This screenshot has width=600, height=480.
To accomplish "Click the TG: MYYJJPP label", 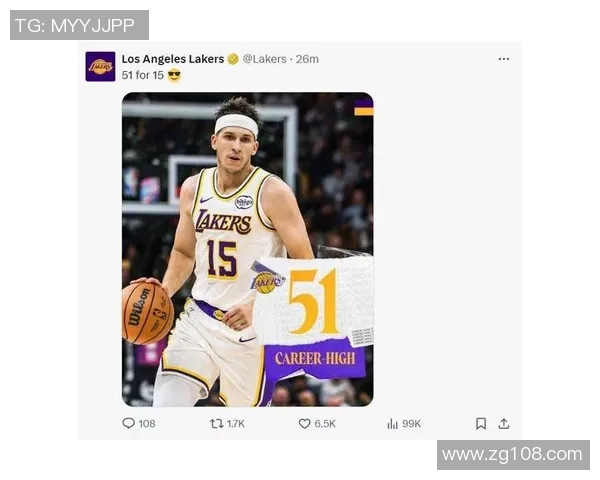I will pos(79,25).
